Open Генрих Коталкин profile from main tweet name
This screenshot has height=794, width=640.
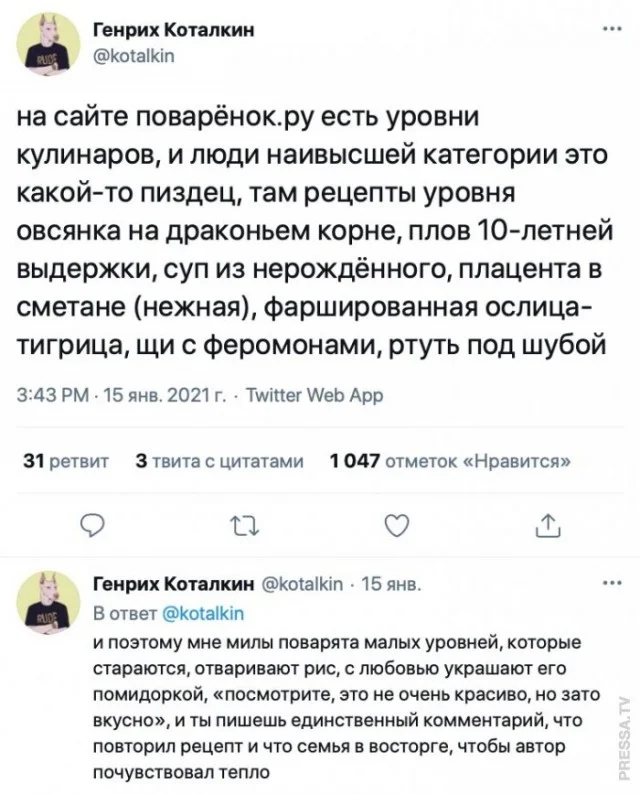[173, 31]
